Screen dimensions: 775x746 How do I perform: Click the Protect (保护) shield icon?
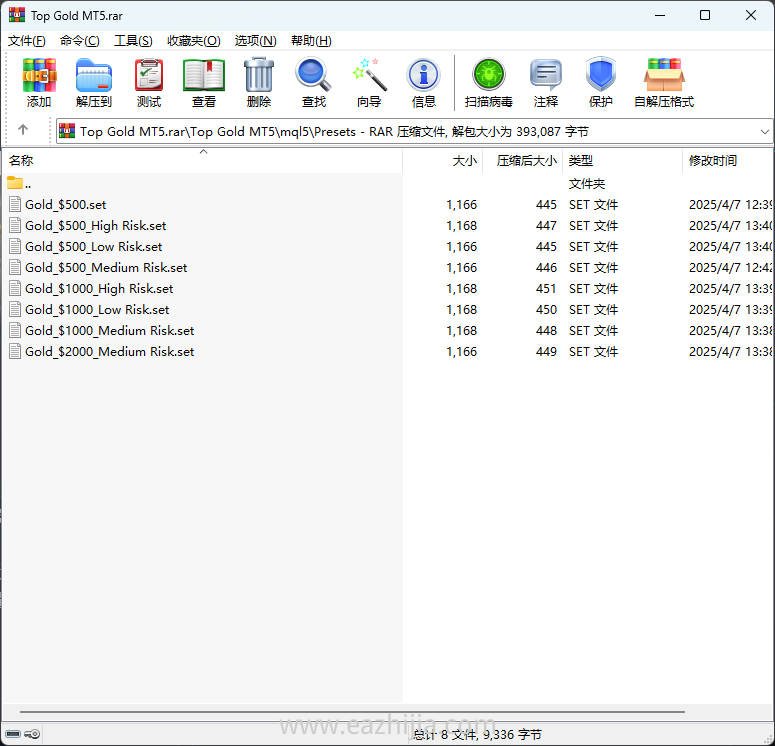[601, 83]
